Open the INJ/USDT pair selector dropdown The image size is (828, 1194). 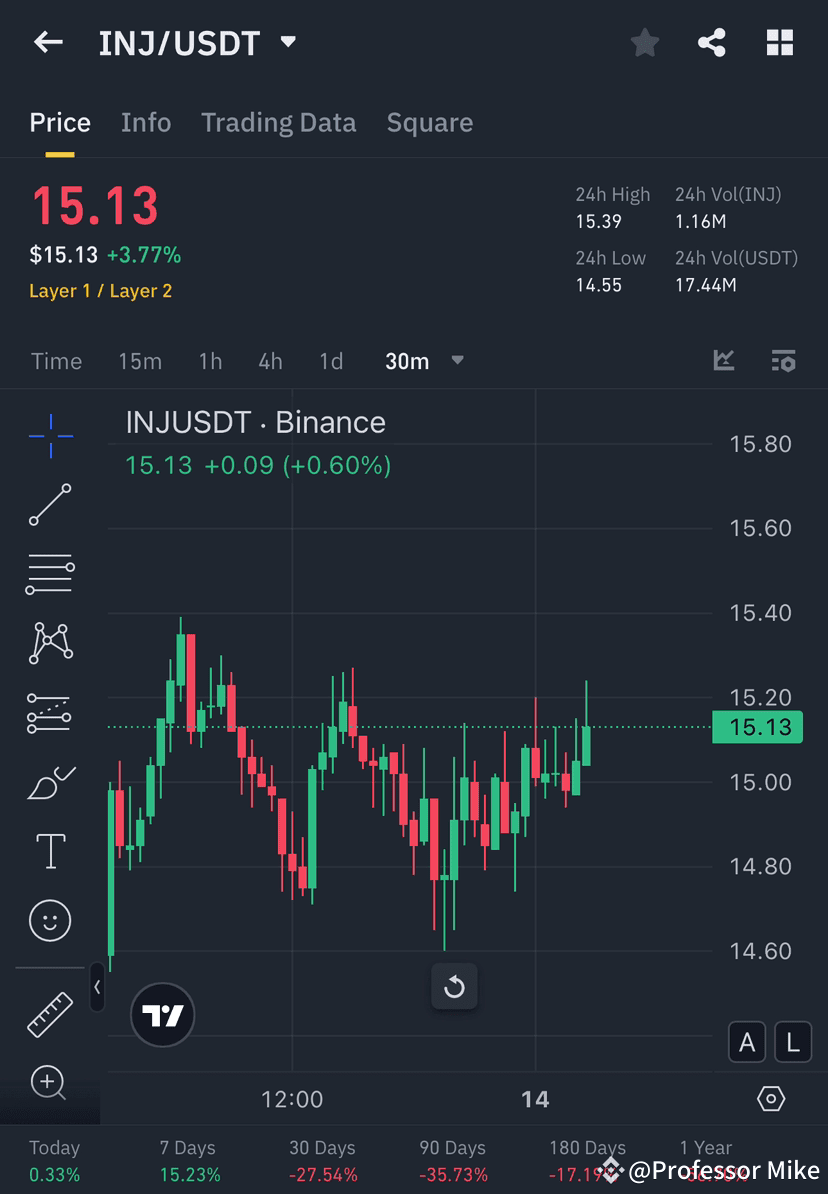click(x=198, y=42)
